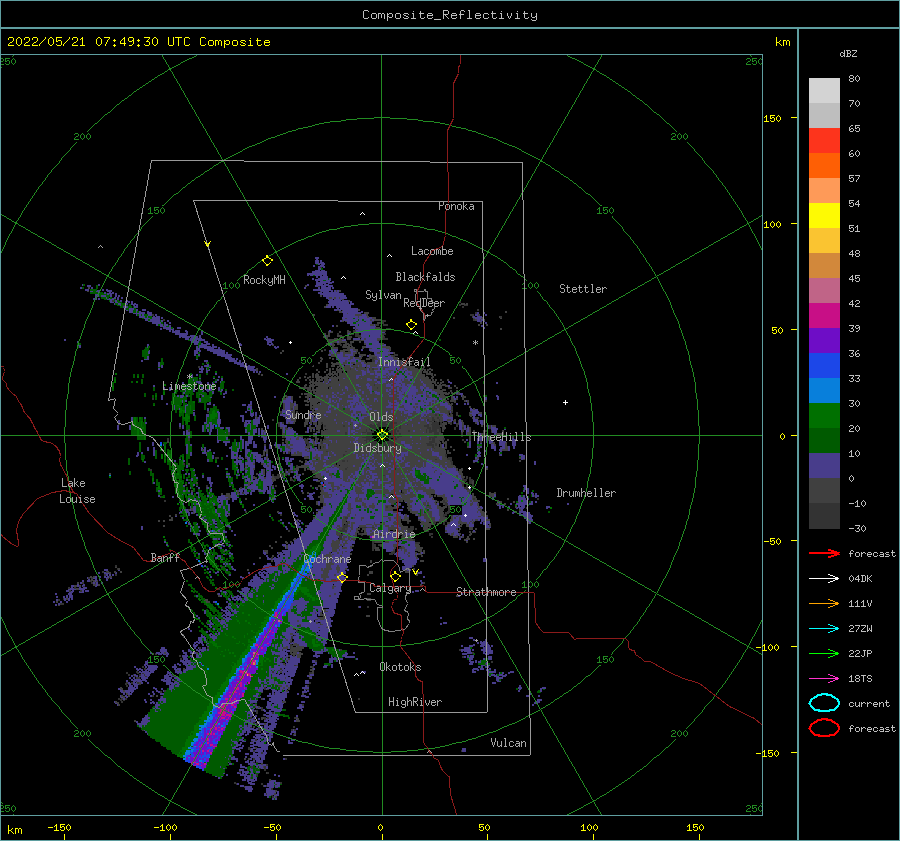Viewport: 900px width, 841px height.
Task: Click the km unit label at bottom left
Action: [14, 830]
